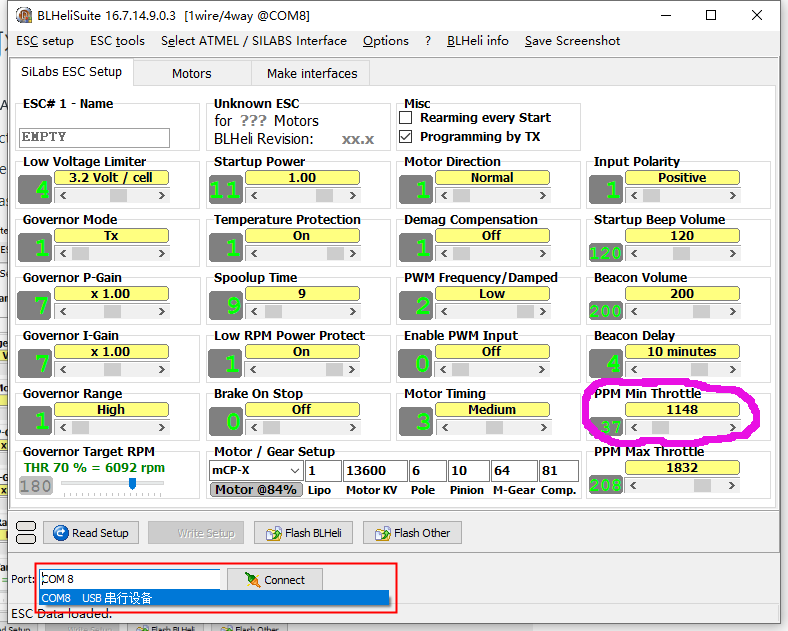
Task: Enable Rearming every Start checkbox
Action: [406, 118]
